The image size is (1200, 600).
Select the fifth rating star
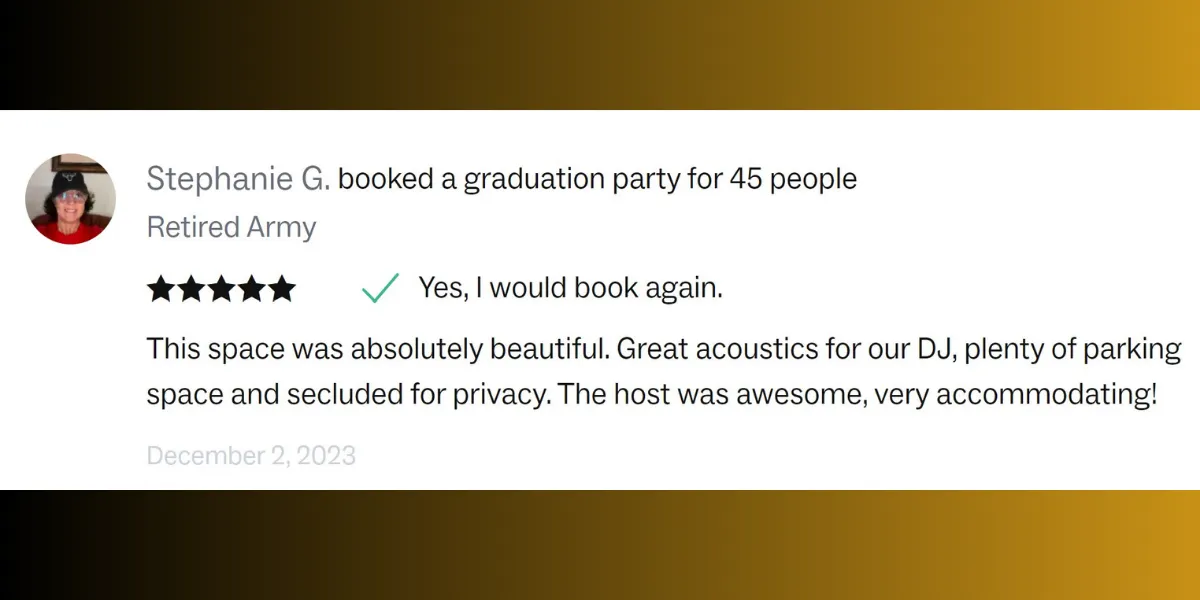[281, 289]
